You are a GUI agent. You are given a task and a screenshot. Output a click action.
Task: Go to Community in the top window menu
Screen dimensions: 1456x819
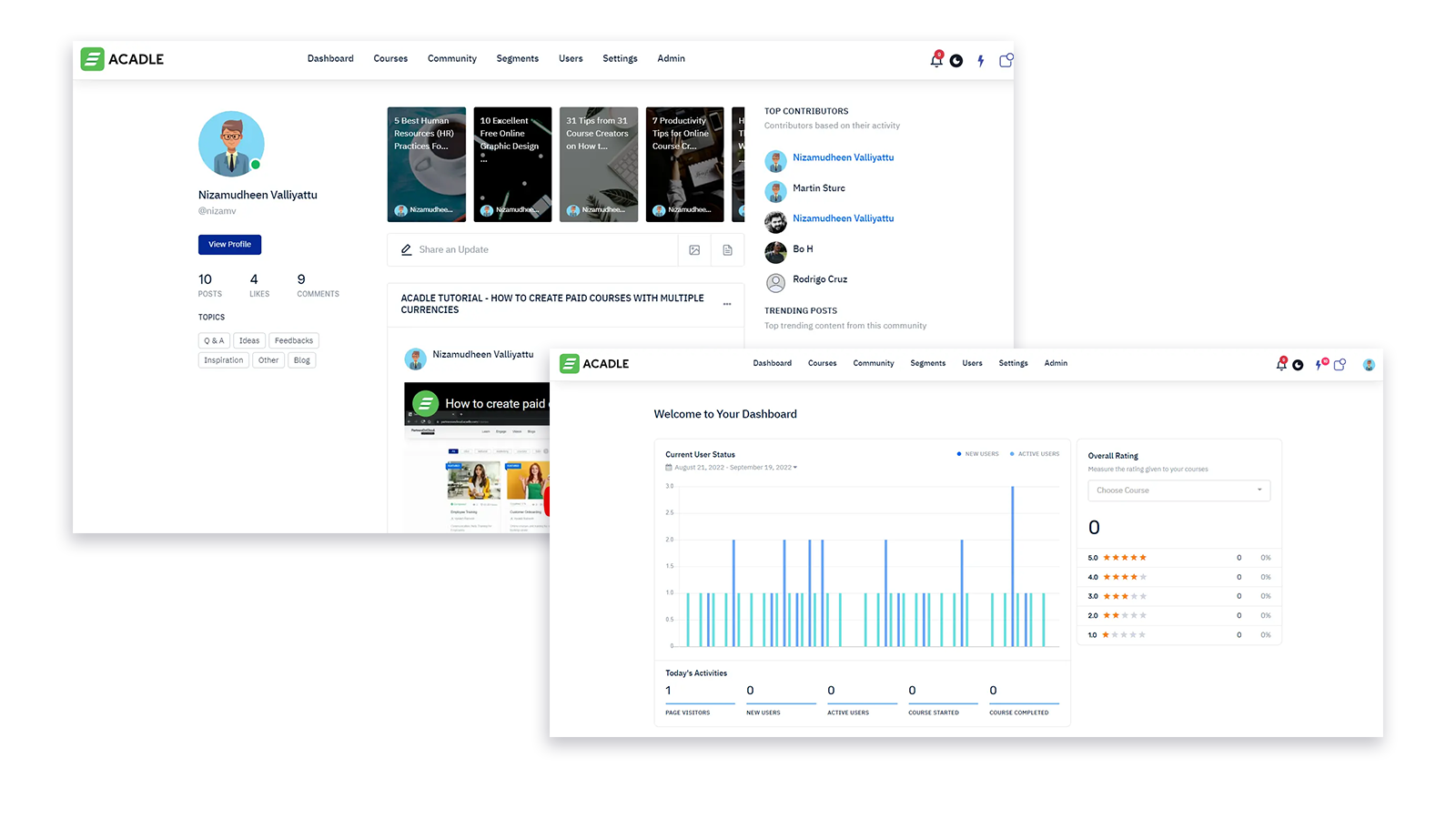click(451, 59)
